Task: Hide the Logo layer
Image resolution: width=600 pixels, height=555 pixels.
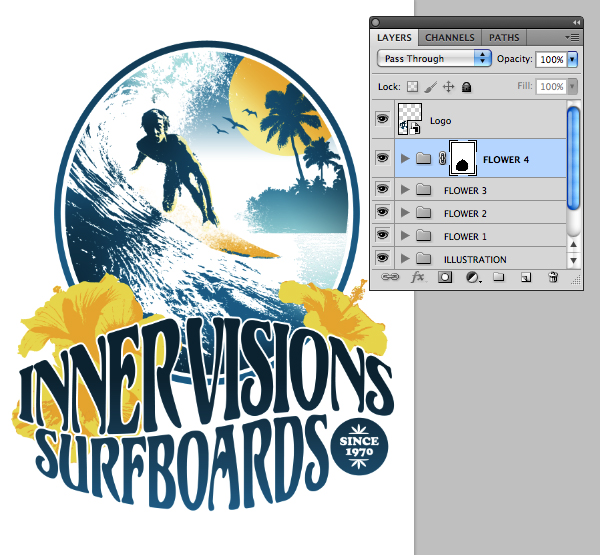Action: [x=382, y=119]
